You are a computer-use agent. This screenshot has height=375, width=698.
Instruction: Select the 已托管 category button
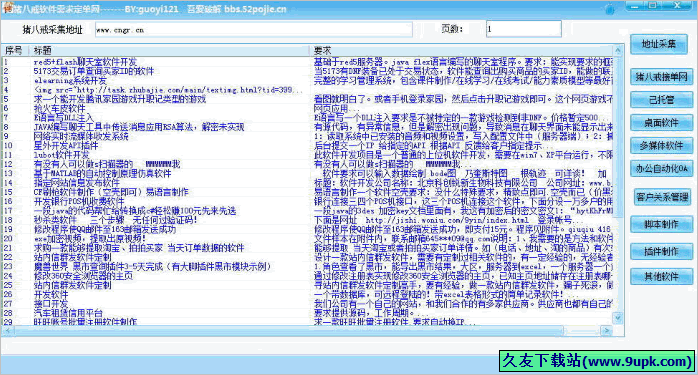661,100
